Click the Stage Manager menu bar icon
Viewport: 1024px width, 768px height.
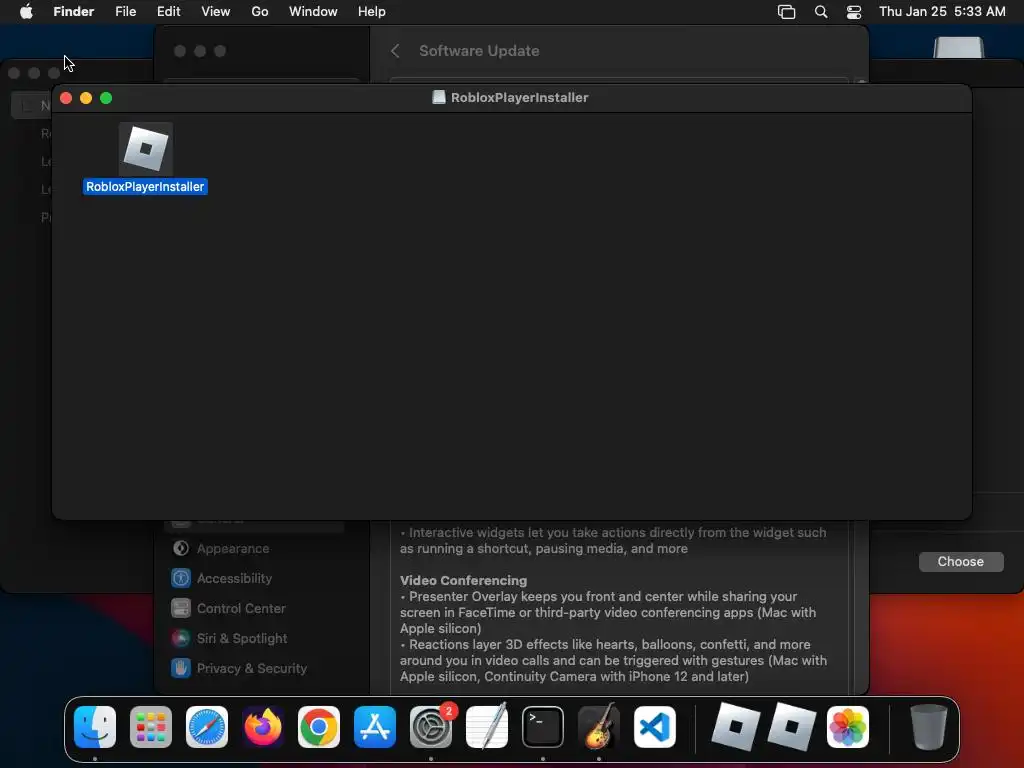pyautogui.click(x=786, y=12)
